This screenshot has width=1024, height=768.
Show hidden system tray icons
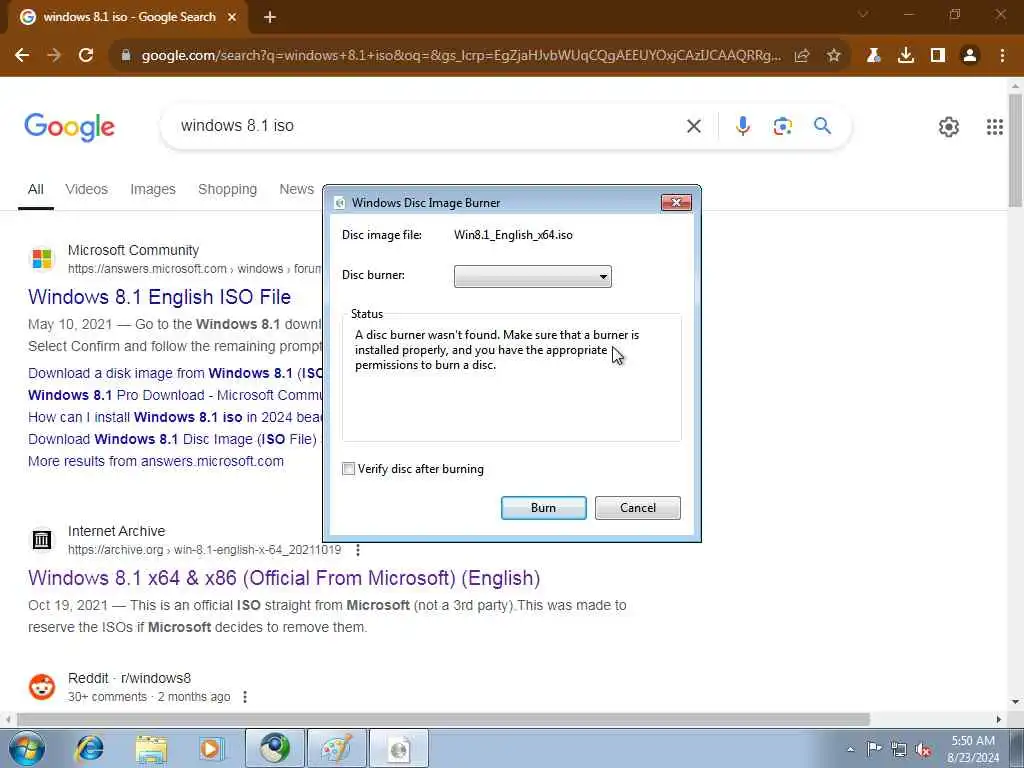[x=850, y=749]
